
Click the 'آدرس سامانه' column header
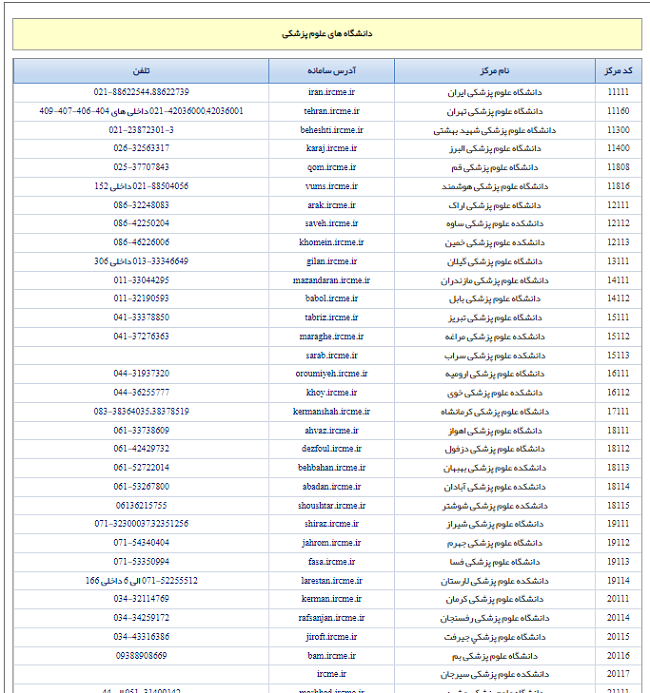click(x=331, y=71)
